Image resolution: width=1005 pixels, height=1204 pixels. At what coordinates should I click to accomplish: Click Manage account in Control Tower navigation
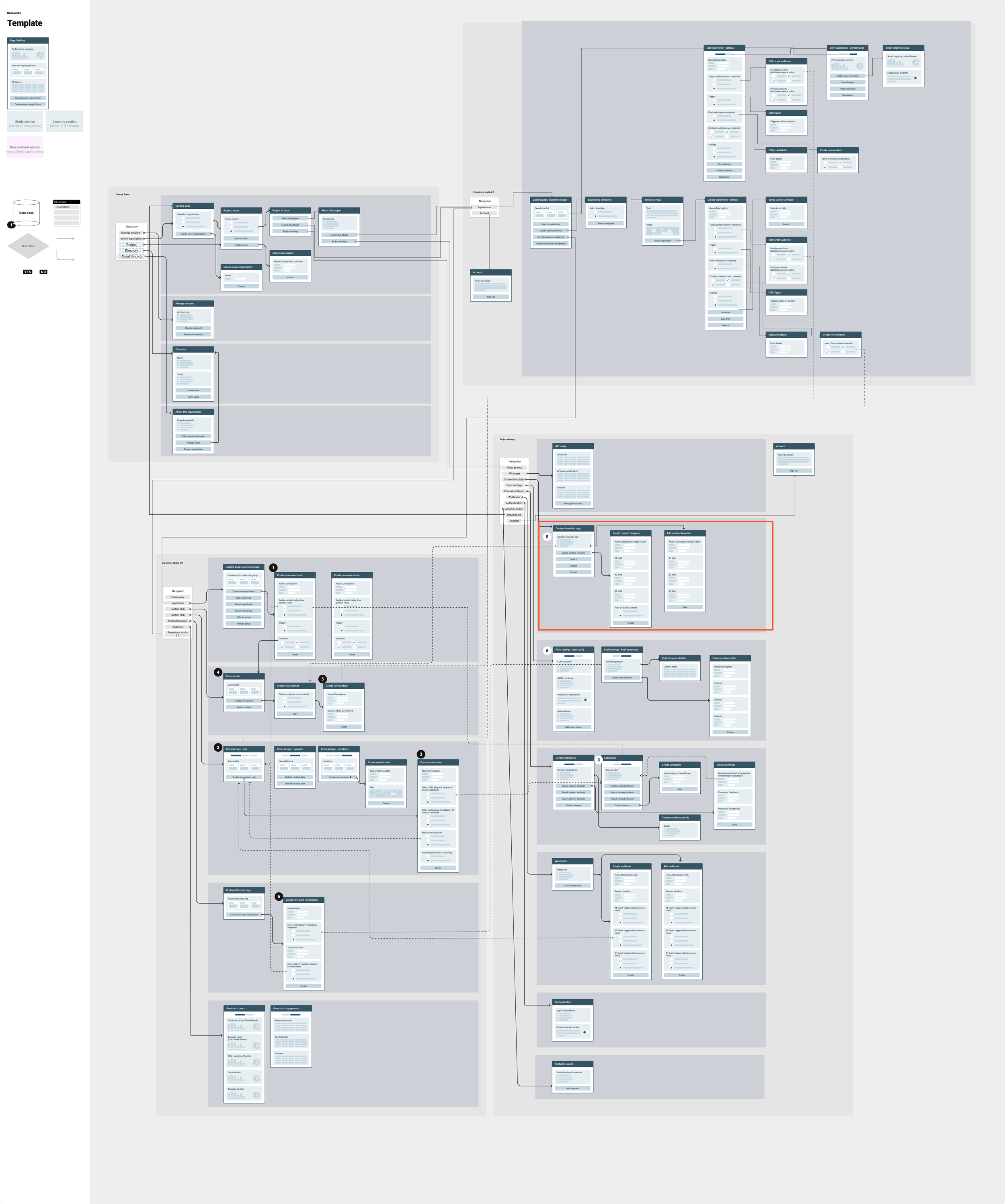pyautogui.click(x=131, y=233)
